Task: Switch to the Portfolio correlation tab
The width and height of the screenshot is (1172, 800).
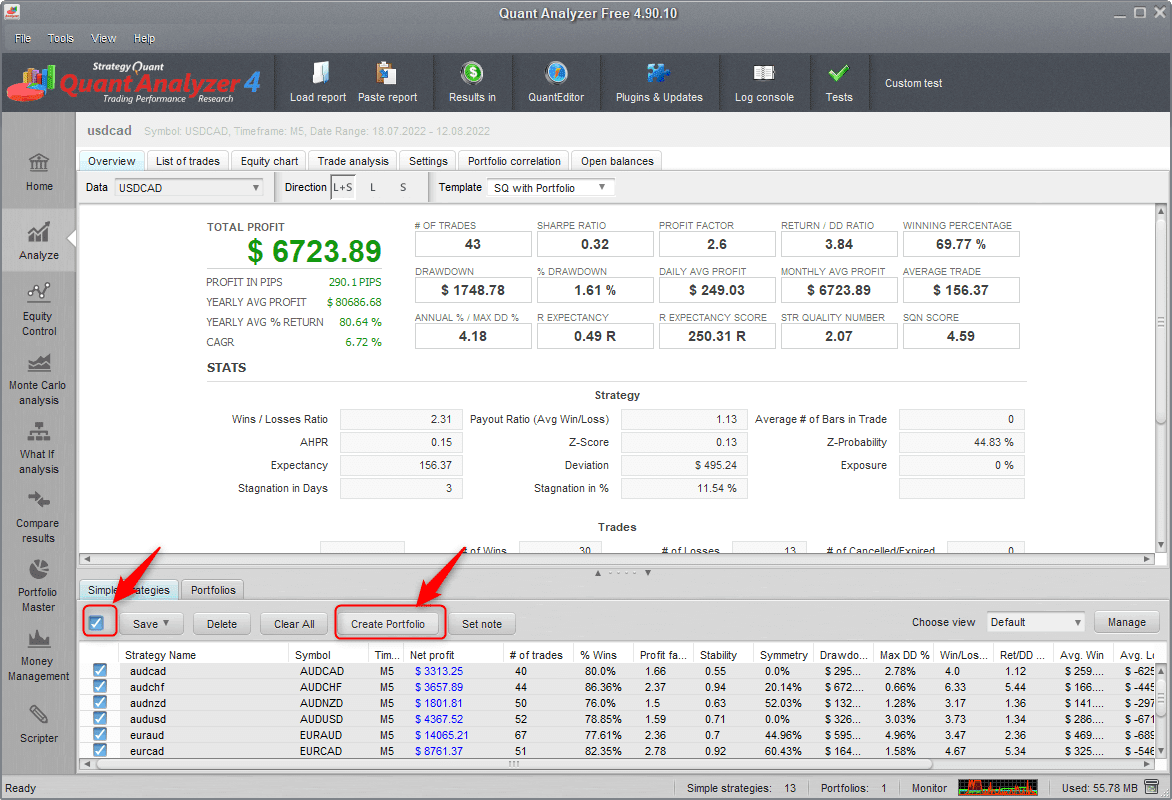Action: (x=514, y=161)
